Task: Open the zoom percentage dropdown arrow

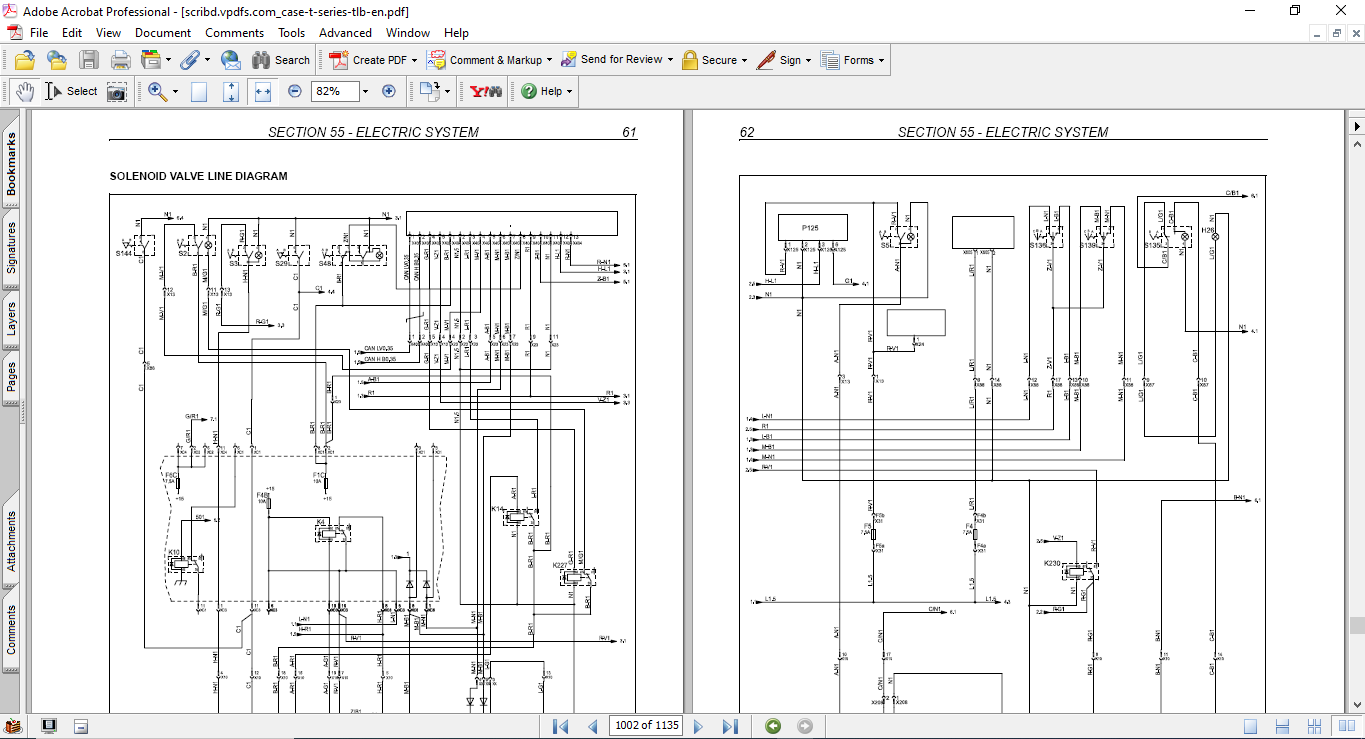Action: 365,91
